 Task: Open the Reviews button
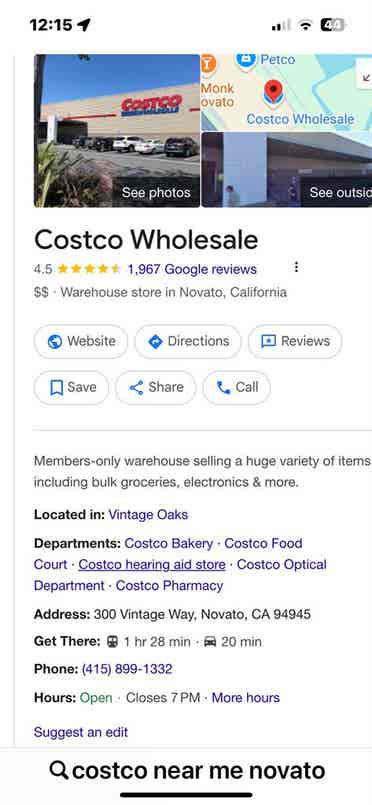tap(295, 341)
